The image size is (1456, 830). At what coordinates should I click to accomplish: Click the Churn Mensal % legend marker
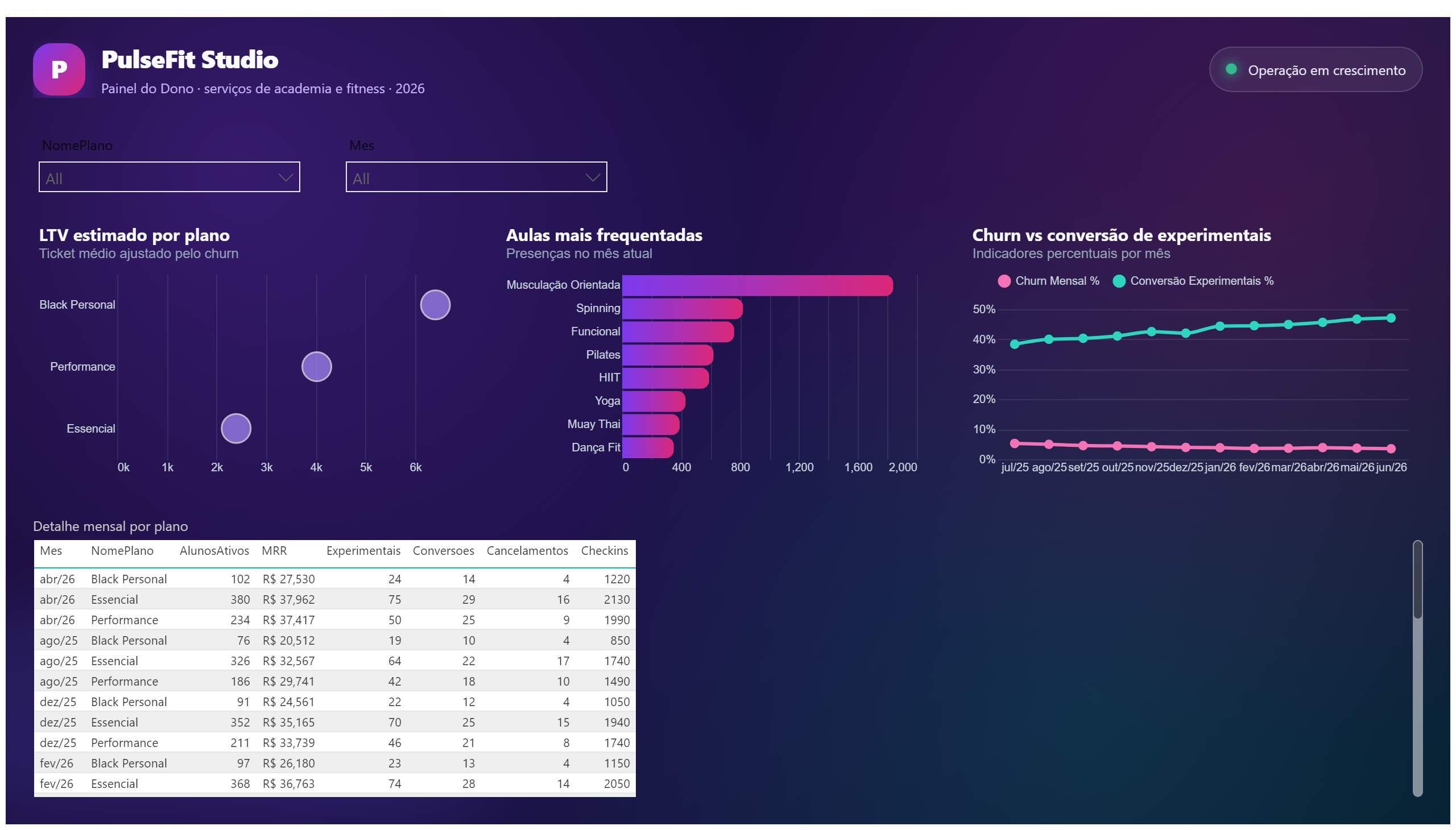[1004, 281]
